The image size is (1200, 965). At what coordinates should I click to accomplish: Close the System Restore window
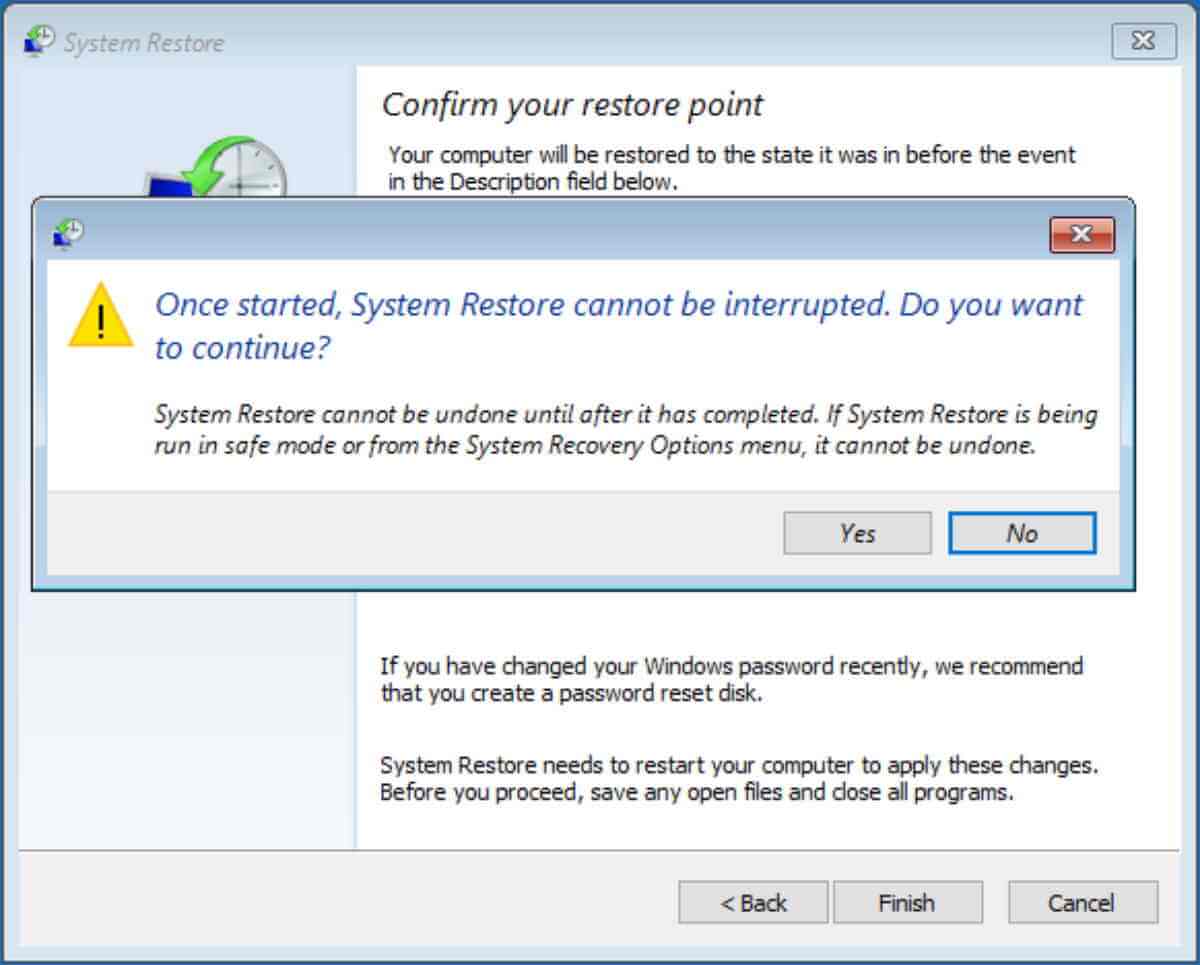click(1144, 41)
